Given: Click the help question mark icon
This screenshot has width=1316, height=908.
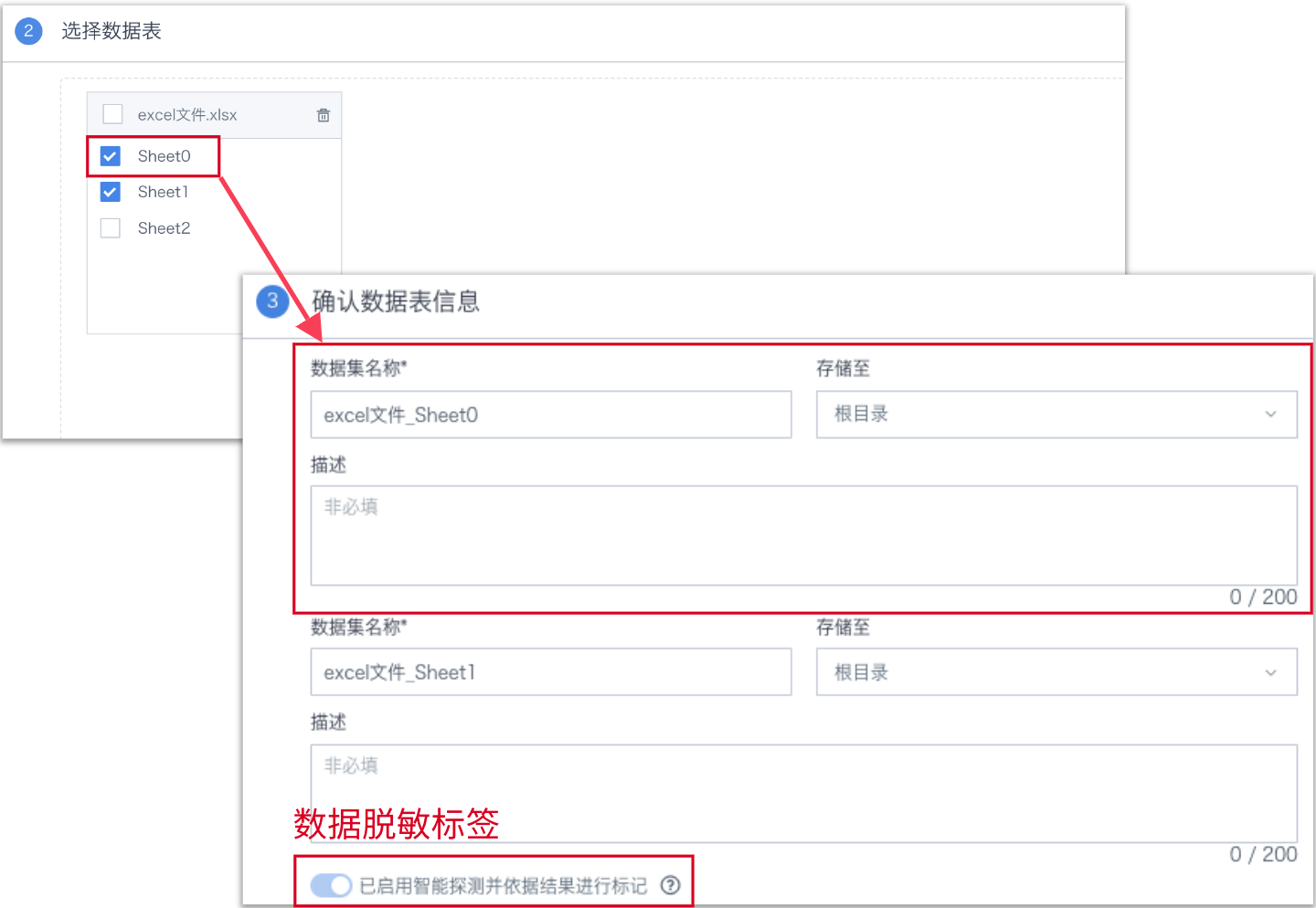Looking at the screenshot, I should coord(671,885).
